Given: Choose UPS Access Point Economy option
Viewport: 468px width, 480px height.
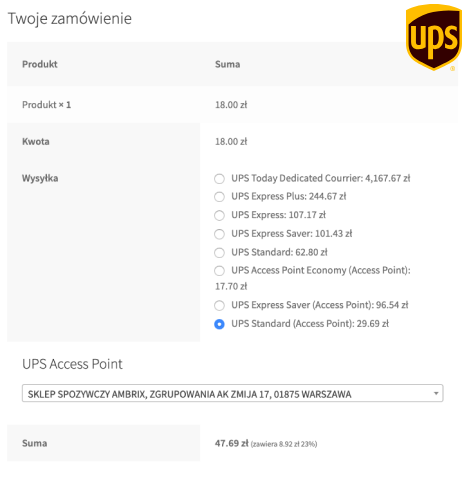Looking at the screenshot, I should point(219,271).
